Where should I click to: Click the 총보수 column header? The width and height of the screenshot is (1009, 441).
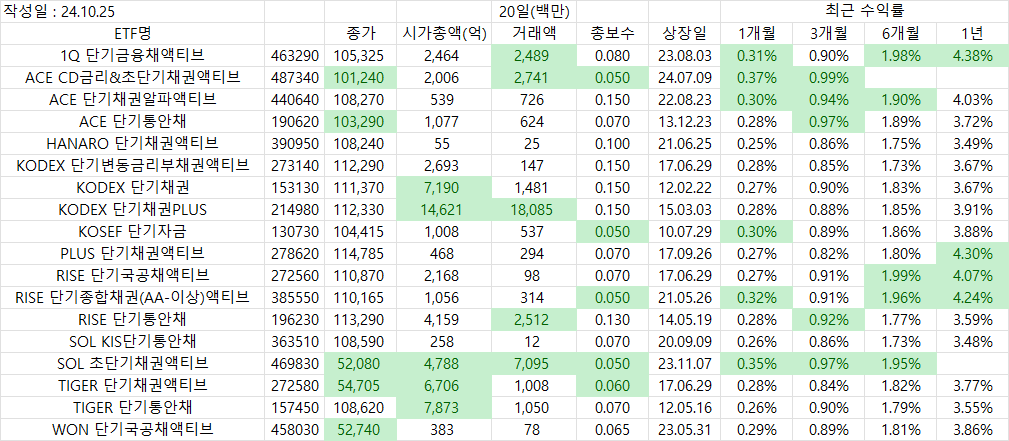[613, 33]
